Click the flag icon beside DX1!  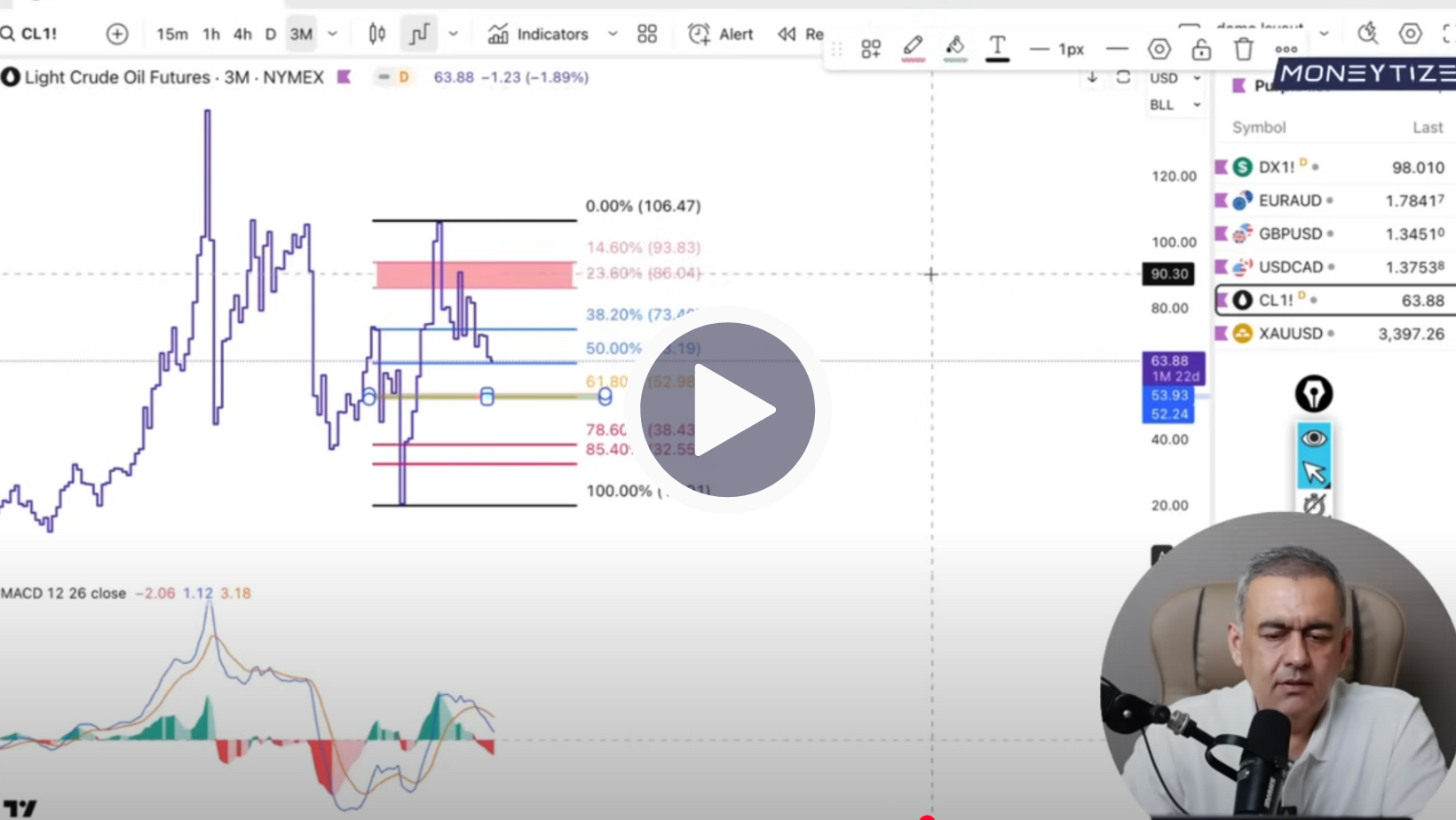(1221, 167)
